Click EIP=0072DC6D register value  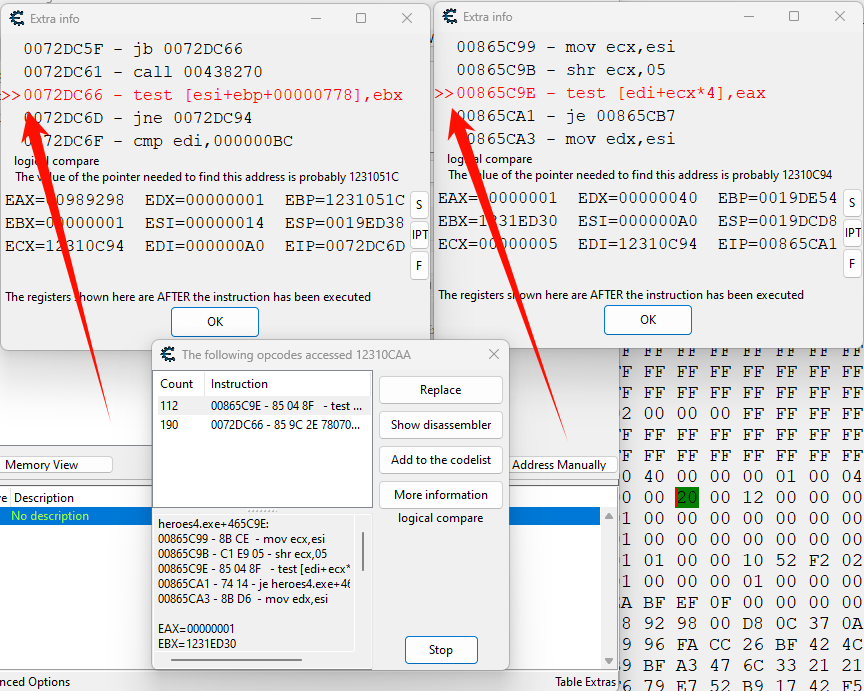pyautogui.click(x=345, y=246)
